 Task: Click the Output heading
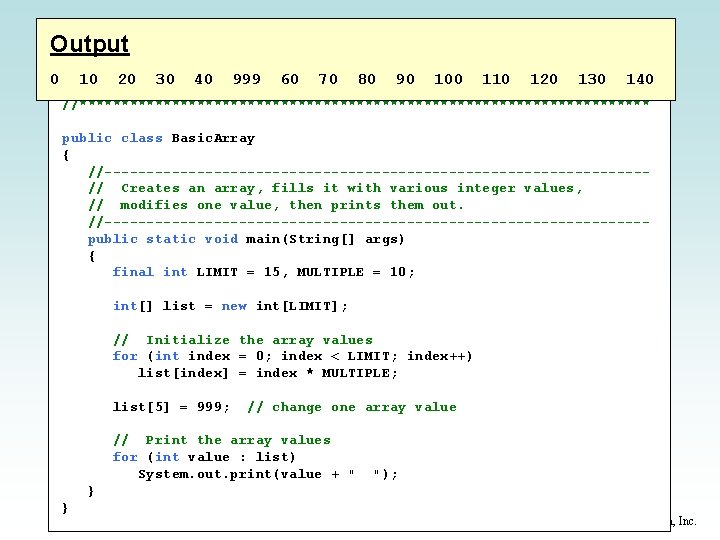tap(90, 45)
